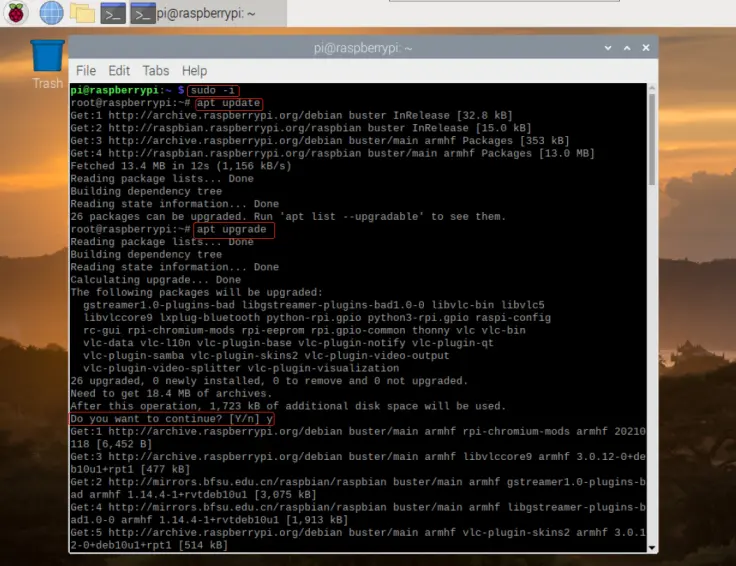Maximize the terminal window

[627, 48]
